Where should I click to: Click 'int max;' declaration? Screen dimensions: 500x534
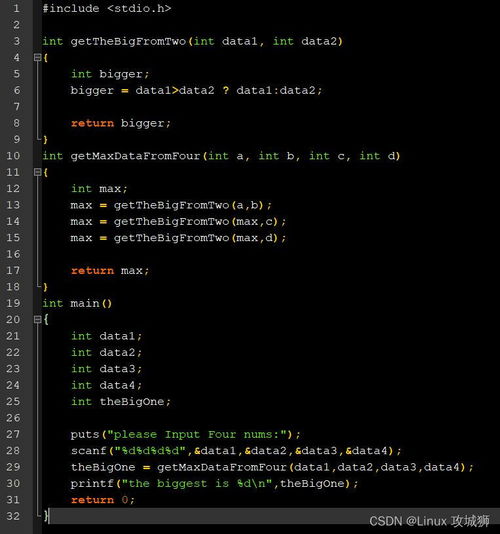tap(99, 188)
